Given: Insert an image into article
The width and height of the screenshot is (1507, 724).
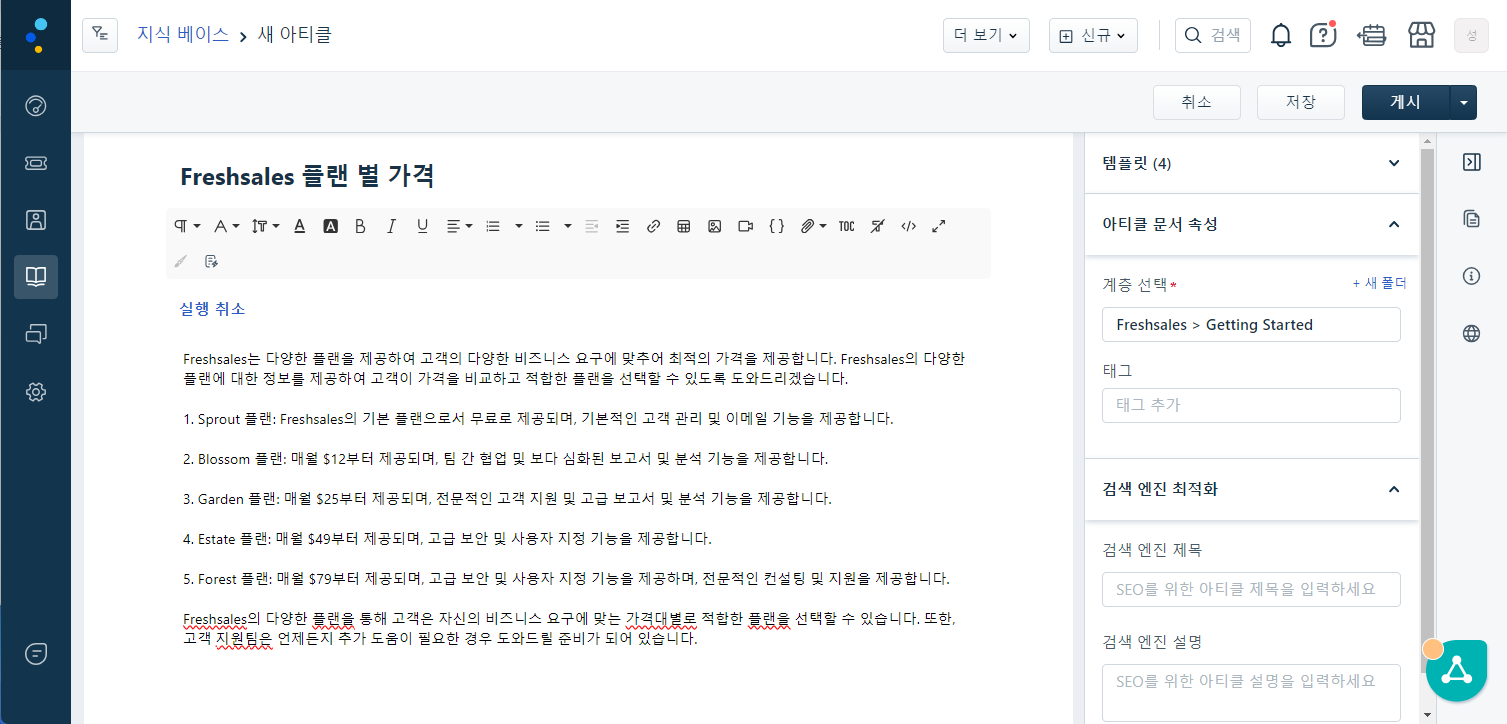Looking at the screenshot, I should click(714, 226).
